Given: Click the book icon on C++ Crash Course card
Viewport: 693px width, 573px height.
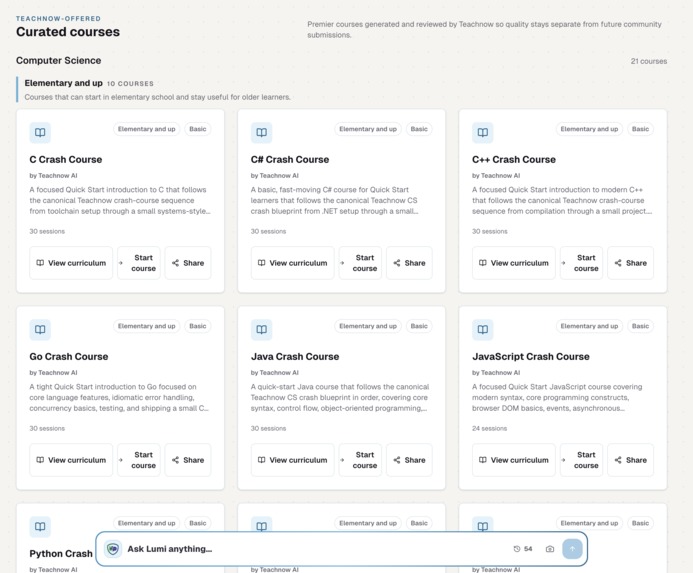Looking at the screenshot, I should pyautogui.click(x=483, y=133).
